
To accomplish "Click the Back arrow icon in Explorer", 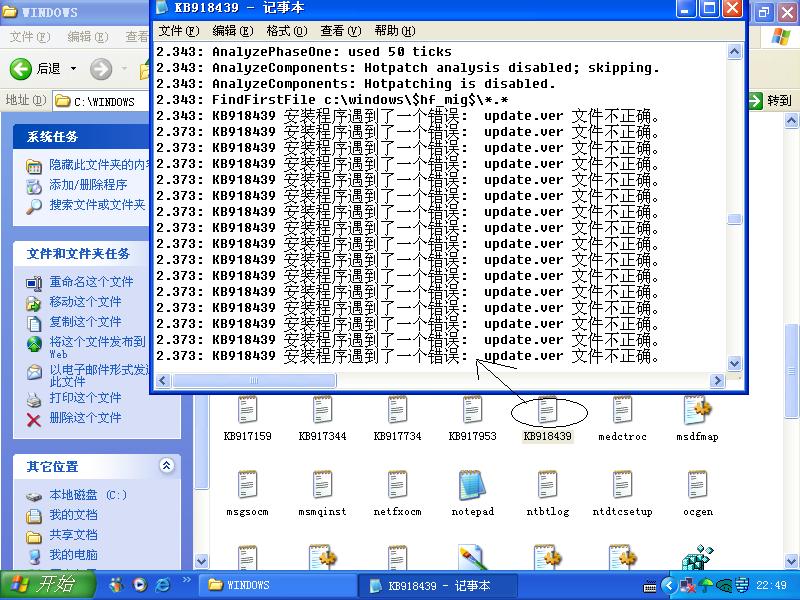I will [20, 68].
